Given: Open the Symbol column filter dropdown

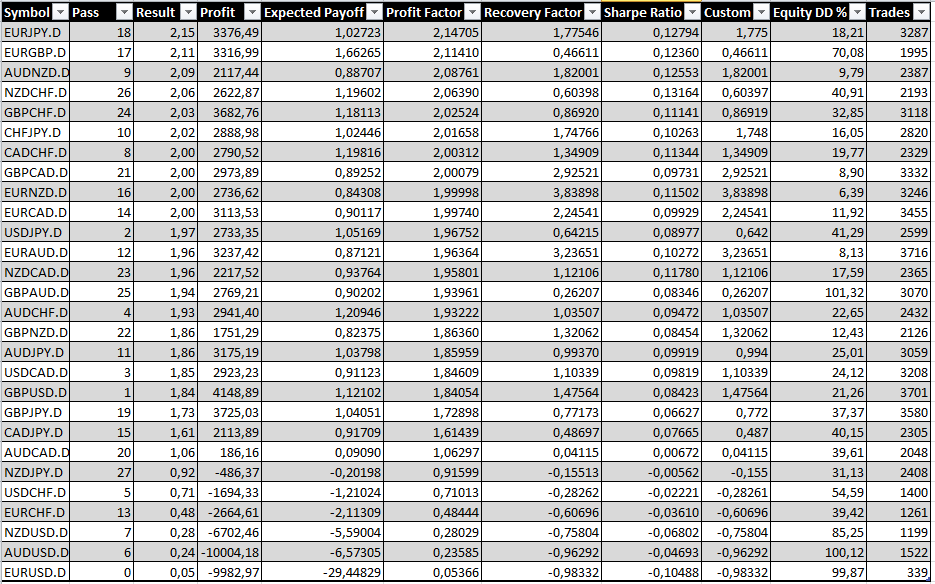Looking at the screenshot, I should (x=60, y=12).
